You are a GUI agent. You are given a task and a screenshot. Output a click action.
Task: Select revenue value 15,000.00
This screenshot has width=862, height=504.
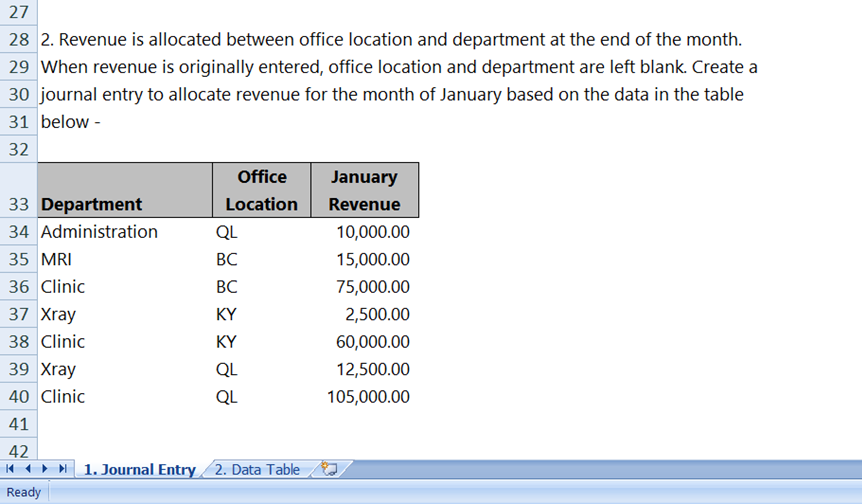[x=365, y=259]
